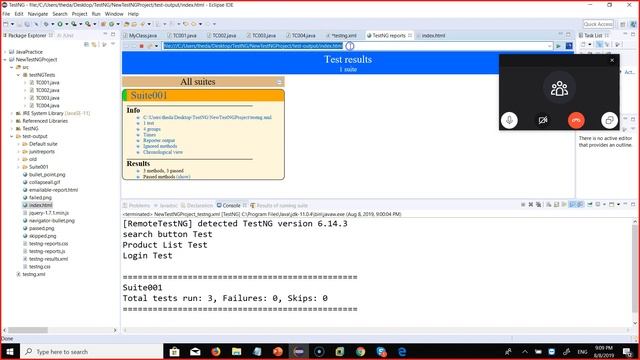The height and width of the screenshot is (360, 640).
Task: Collapse the src folder node
Action: pos(12,67)
